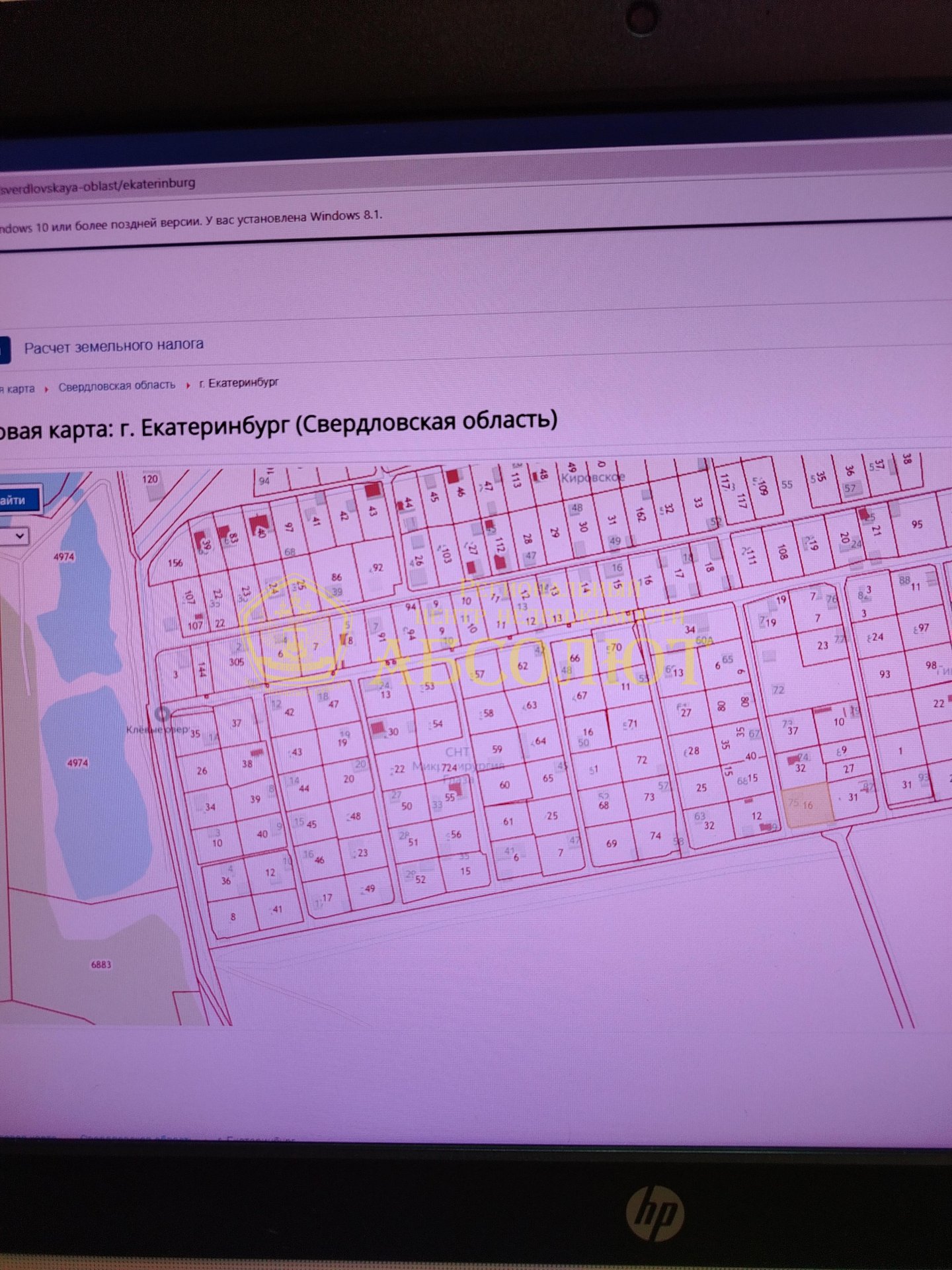Screen dimensions: 952x1270
Task: Click the г. Екатеринбург breadcrumb
Action: (x=239, y=383)
